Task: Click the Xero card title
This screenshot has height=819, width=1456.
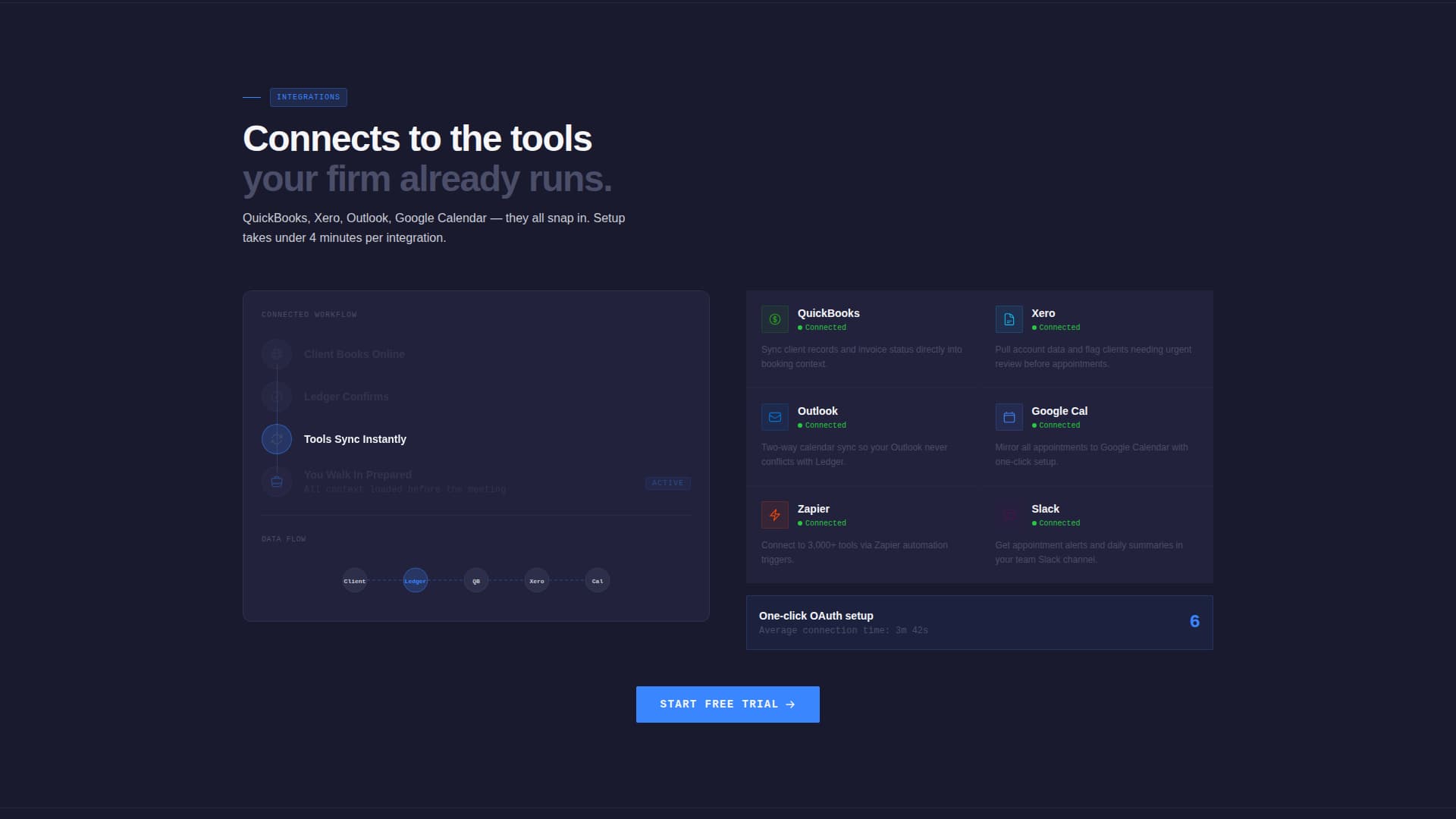Action: tap(1043, 313)
